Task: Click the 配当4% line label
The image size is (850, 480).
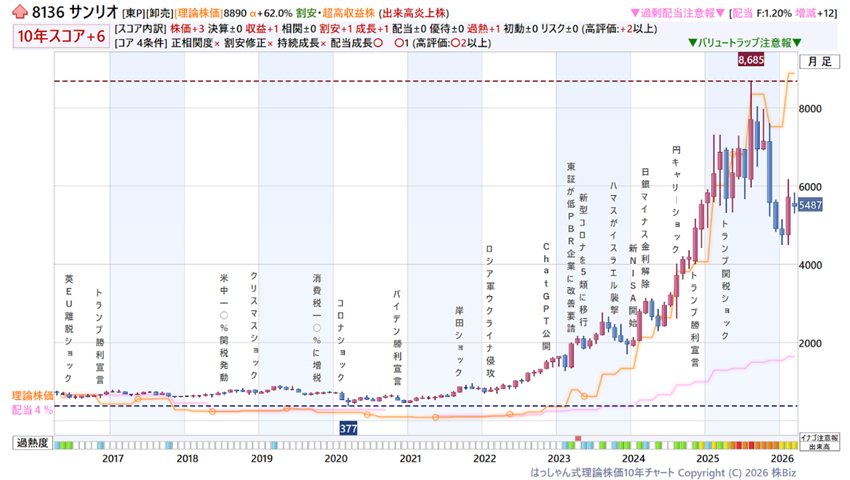Action: (x=30, y=409)
